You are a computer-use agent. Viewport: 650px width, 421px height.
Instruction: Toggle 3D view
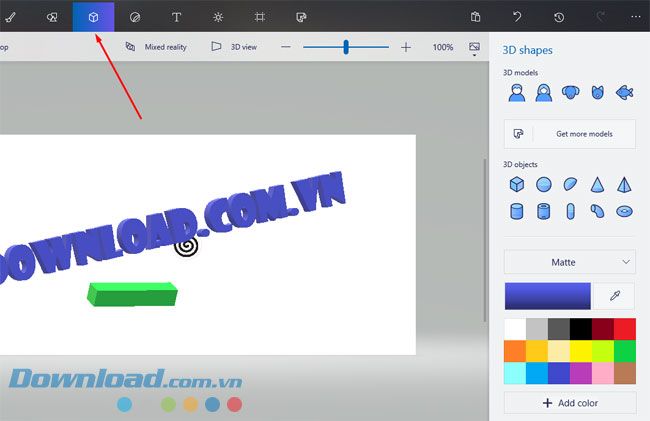(234, 47)
